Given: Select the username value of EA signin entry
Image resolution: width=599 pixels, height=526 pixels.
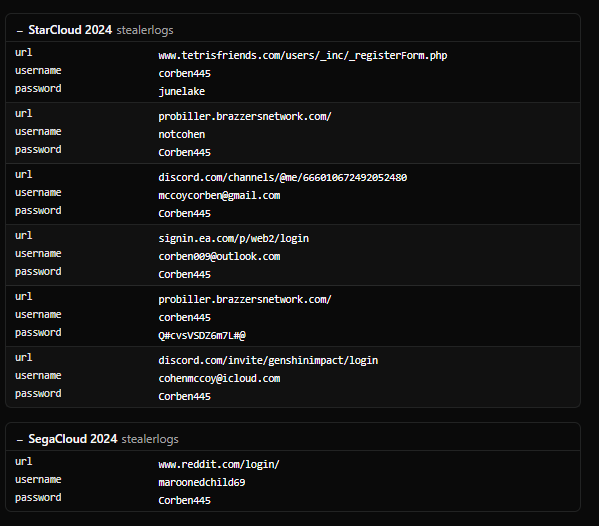Looking at the screenshot, I should tap(219, 256).
